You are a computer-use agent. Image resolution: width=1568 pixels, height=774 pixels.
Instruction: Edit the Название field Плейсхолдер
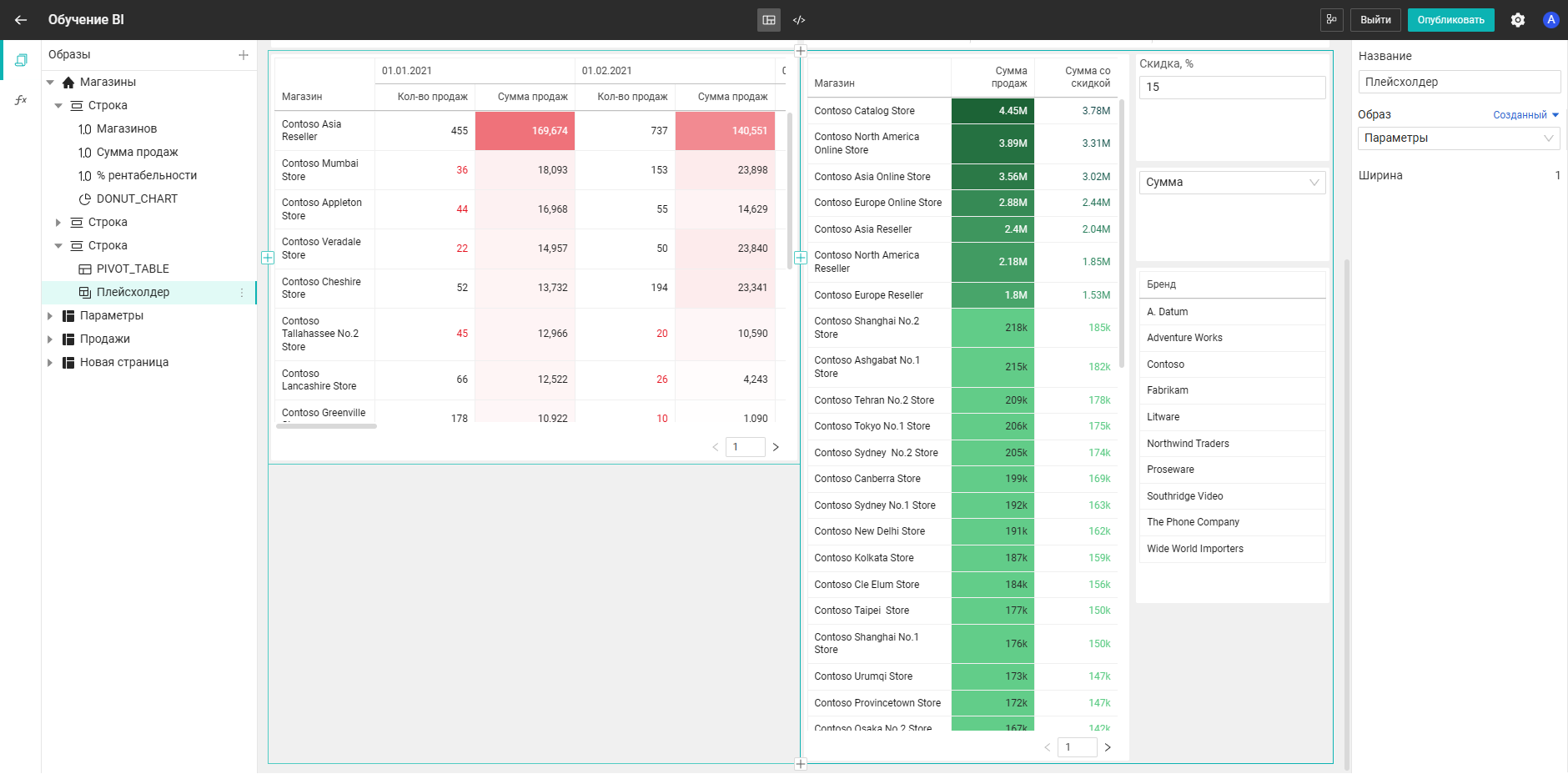[x=1459, y=82]
